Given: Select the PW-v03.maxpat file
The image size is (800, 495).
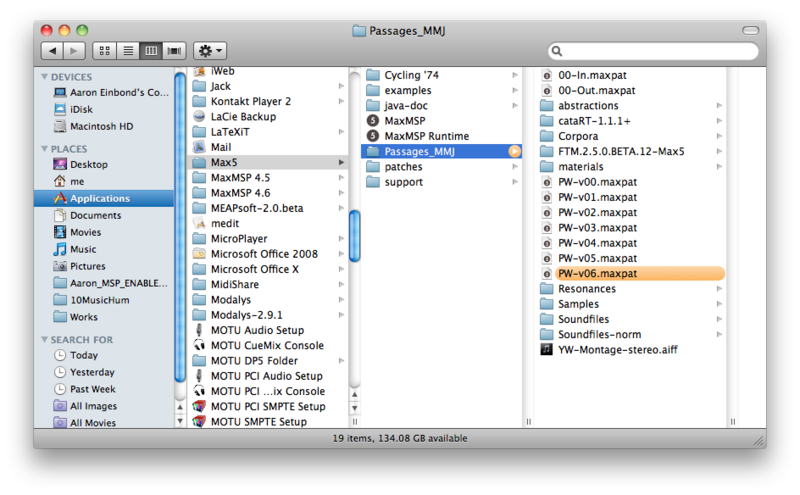Looking at the screenshot, I should [589, 228].
